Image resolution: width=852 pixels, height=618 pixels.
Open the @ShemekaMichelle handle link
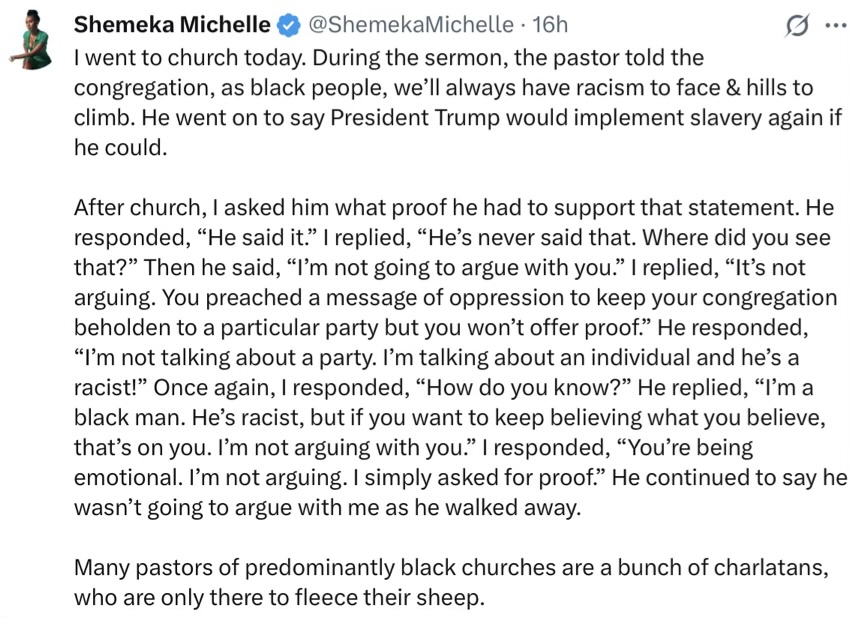coord(411,24)
